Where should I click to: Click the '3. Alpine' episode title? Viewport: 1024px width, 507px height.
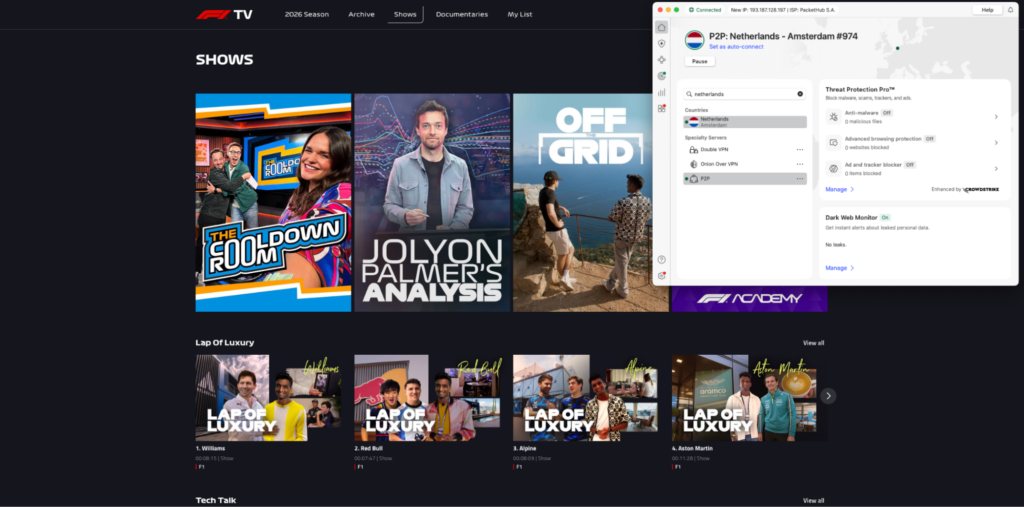[526, 449]
